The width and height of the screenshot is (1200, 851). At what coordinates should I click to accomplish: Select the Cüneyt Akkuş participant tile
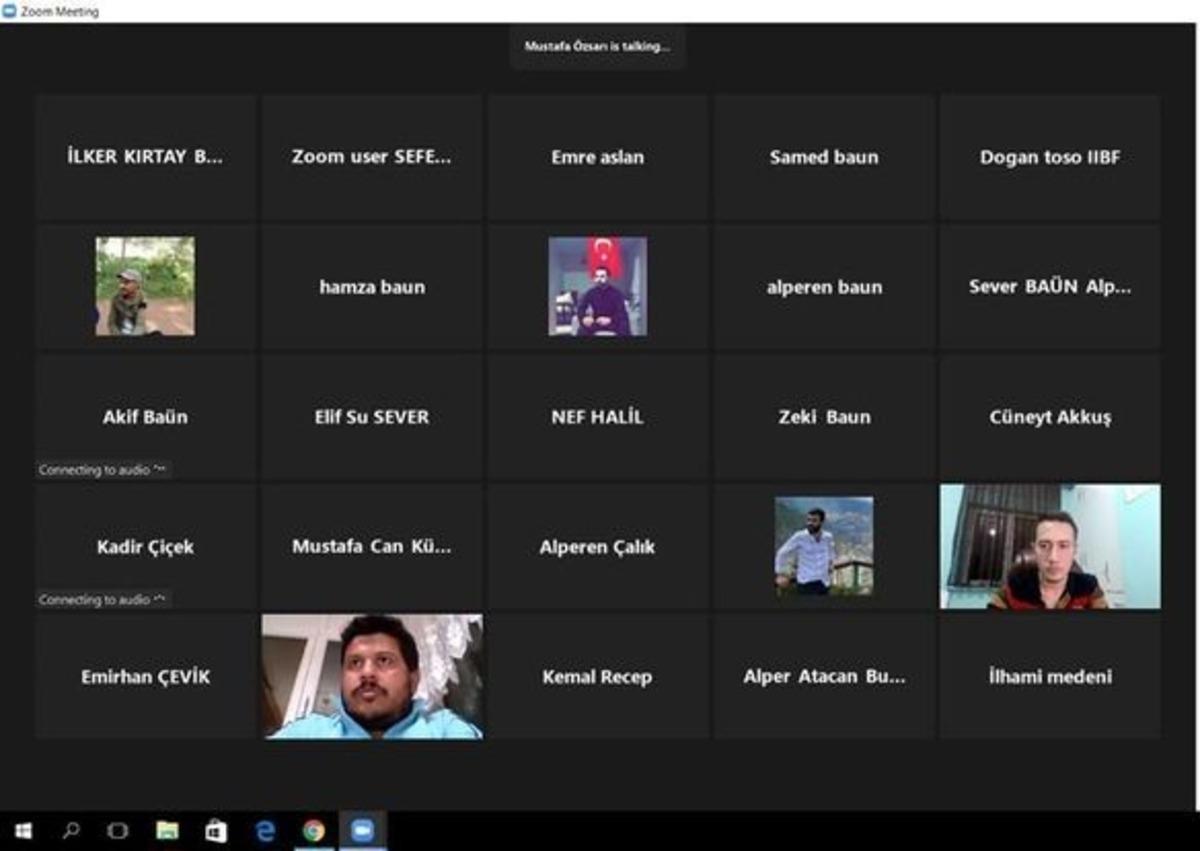(1050, 417)
